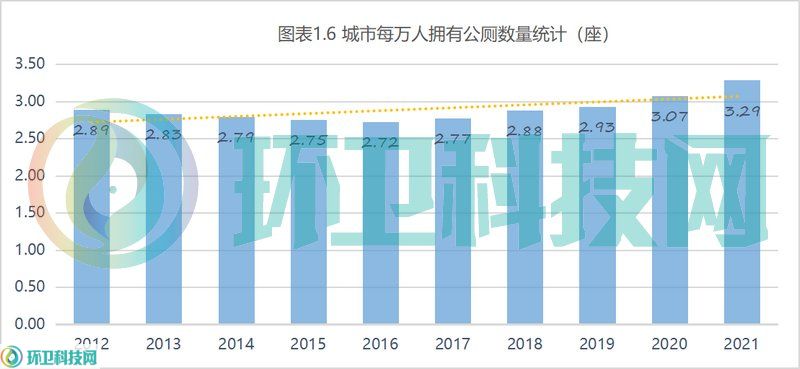Click the 2.00 y-axis value
This screenshot has height=369, width=800.
(30, 176)
